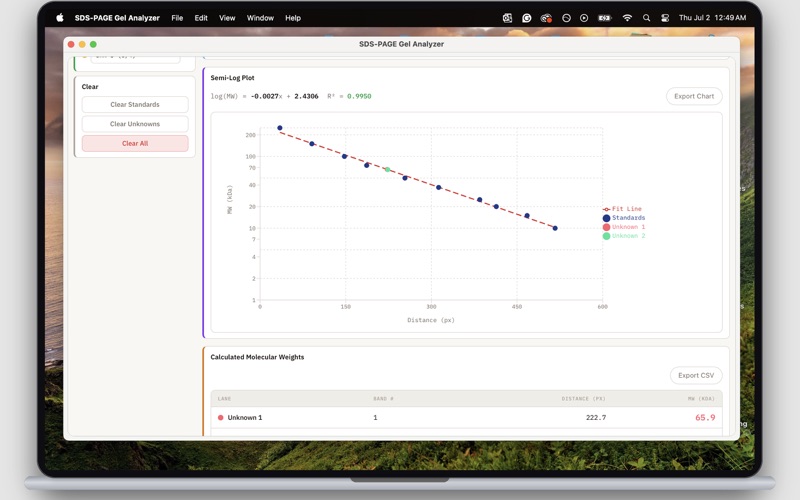
Task: Toggle the Unknown 1 legend entry
Action: coord(623,227)
